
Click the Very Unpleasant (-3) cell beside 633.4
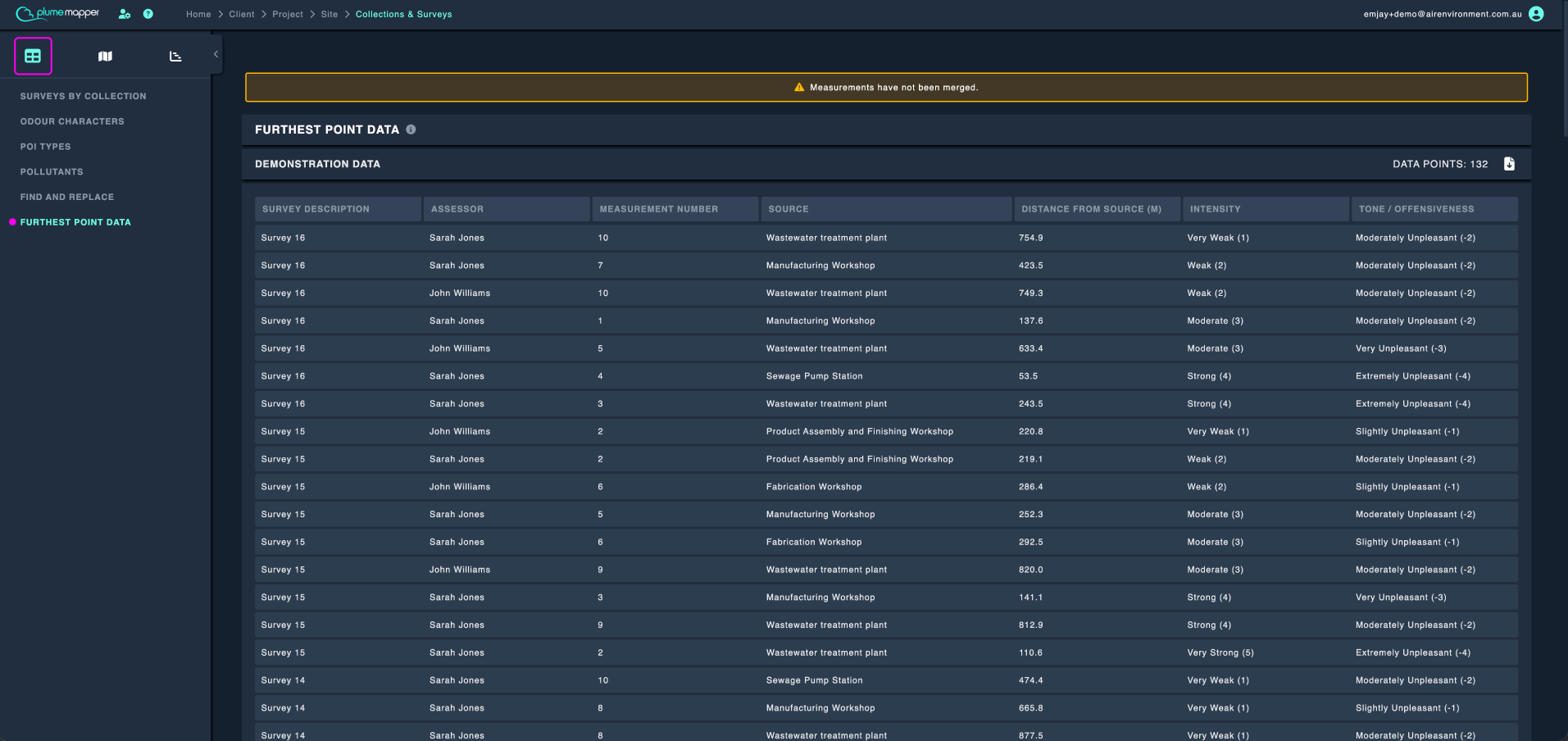tap(1401, 348)
